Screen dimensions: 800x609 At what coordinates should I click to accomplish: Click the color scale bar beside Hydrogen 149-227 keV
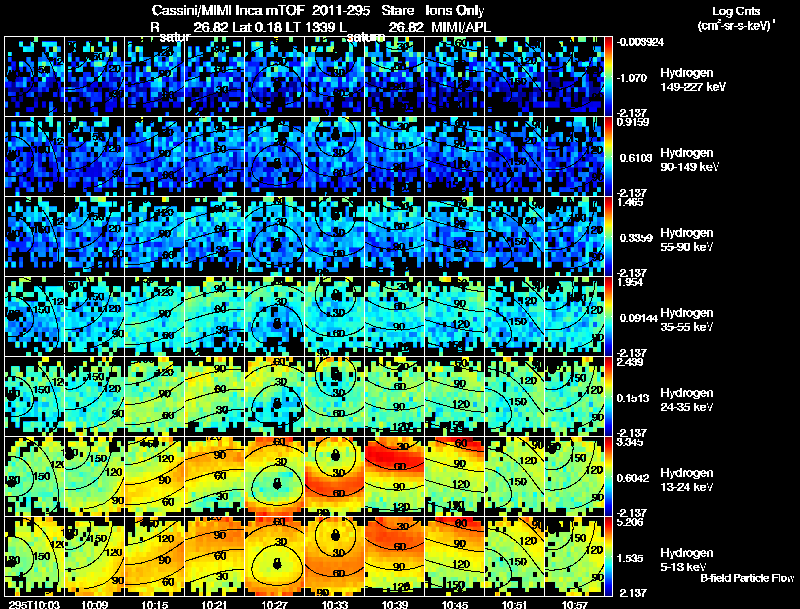pos(608,76)
